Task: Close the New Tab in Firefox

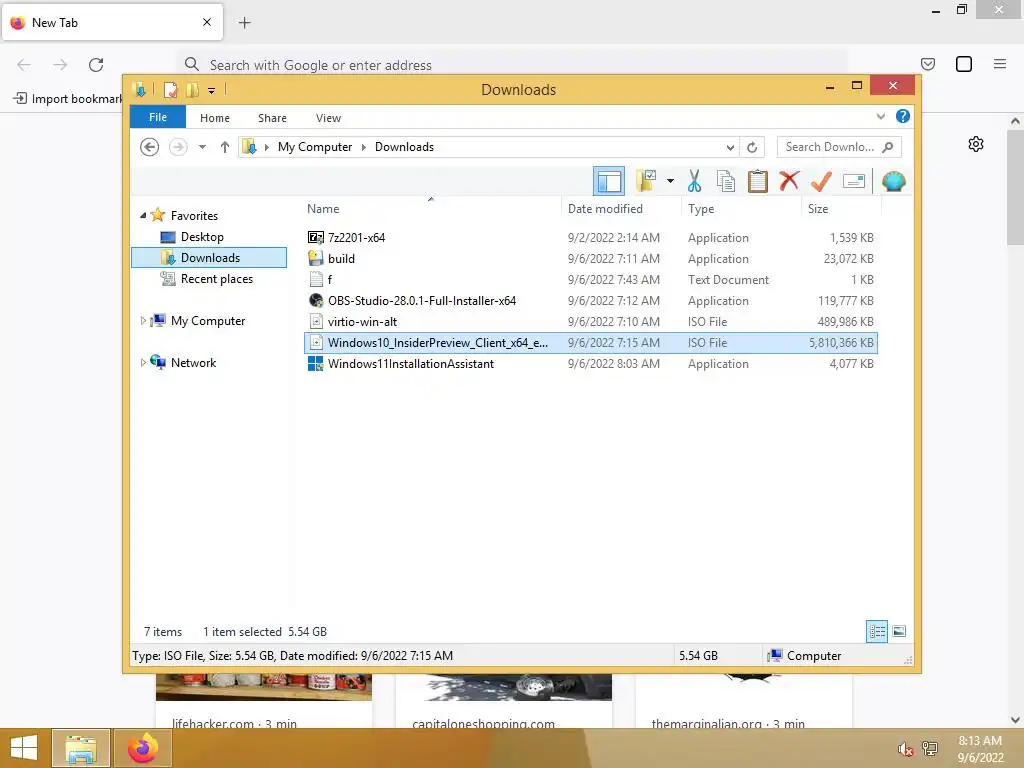Action: [206, 22]
